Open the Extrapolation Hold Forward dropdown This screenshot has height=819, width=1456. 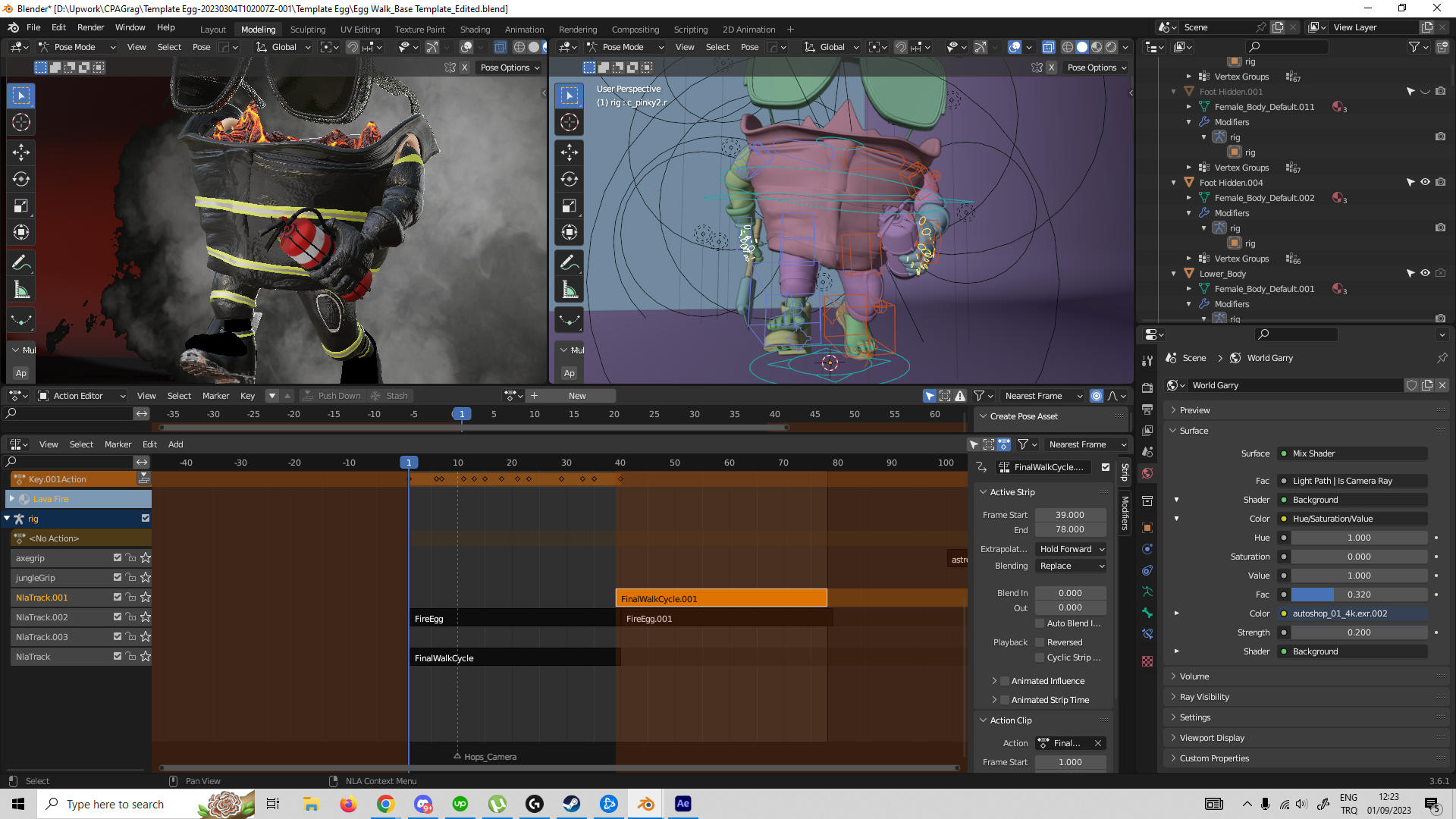(1071, 549)
